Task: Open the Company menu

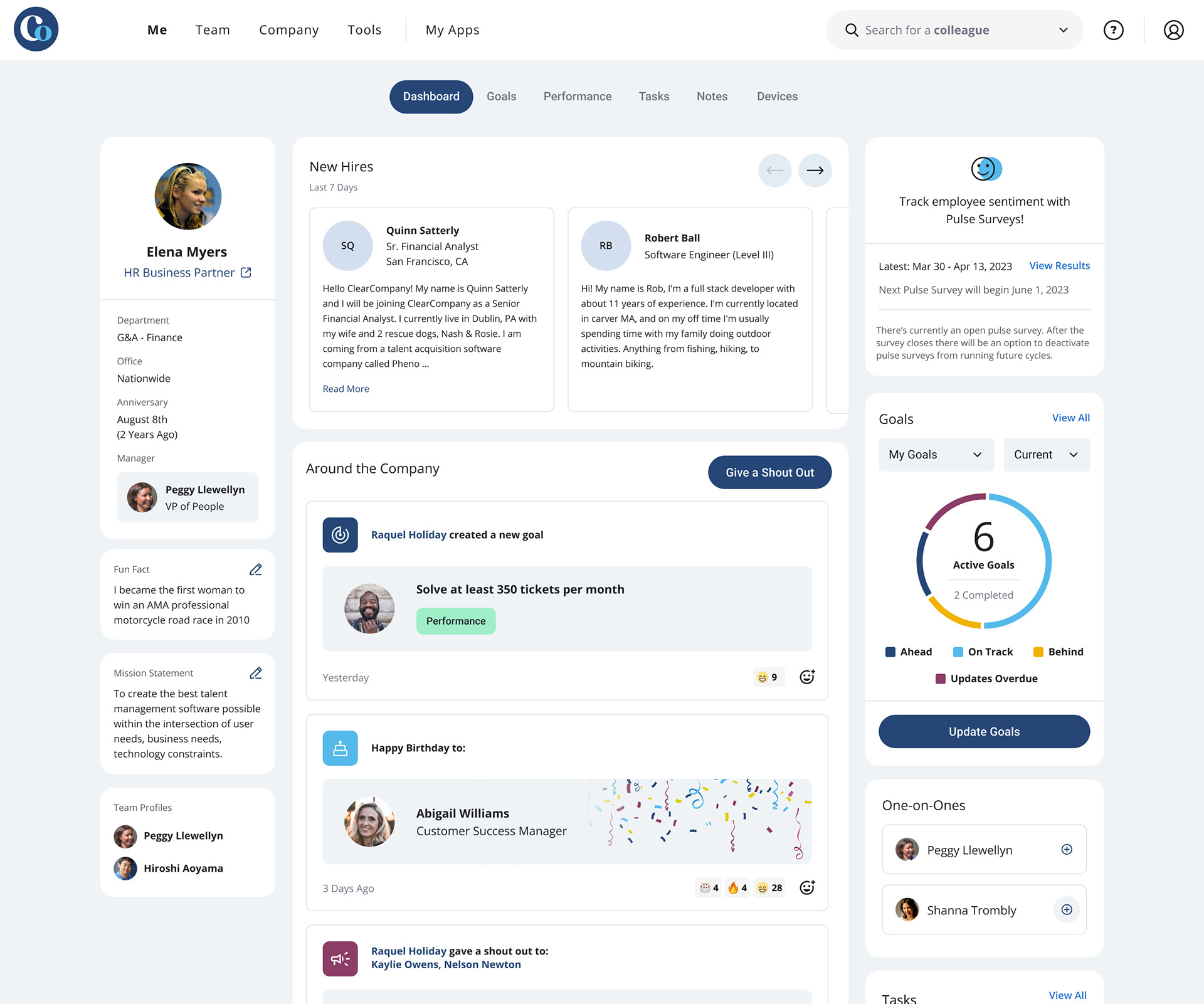Action: point(289,30)
